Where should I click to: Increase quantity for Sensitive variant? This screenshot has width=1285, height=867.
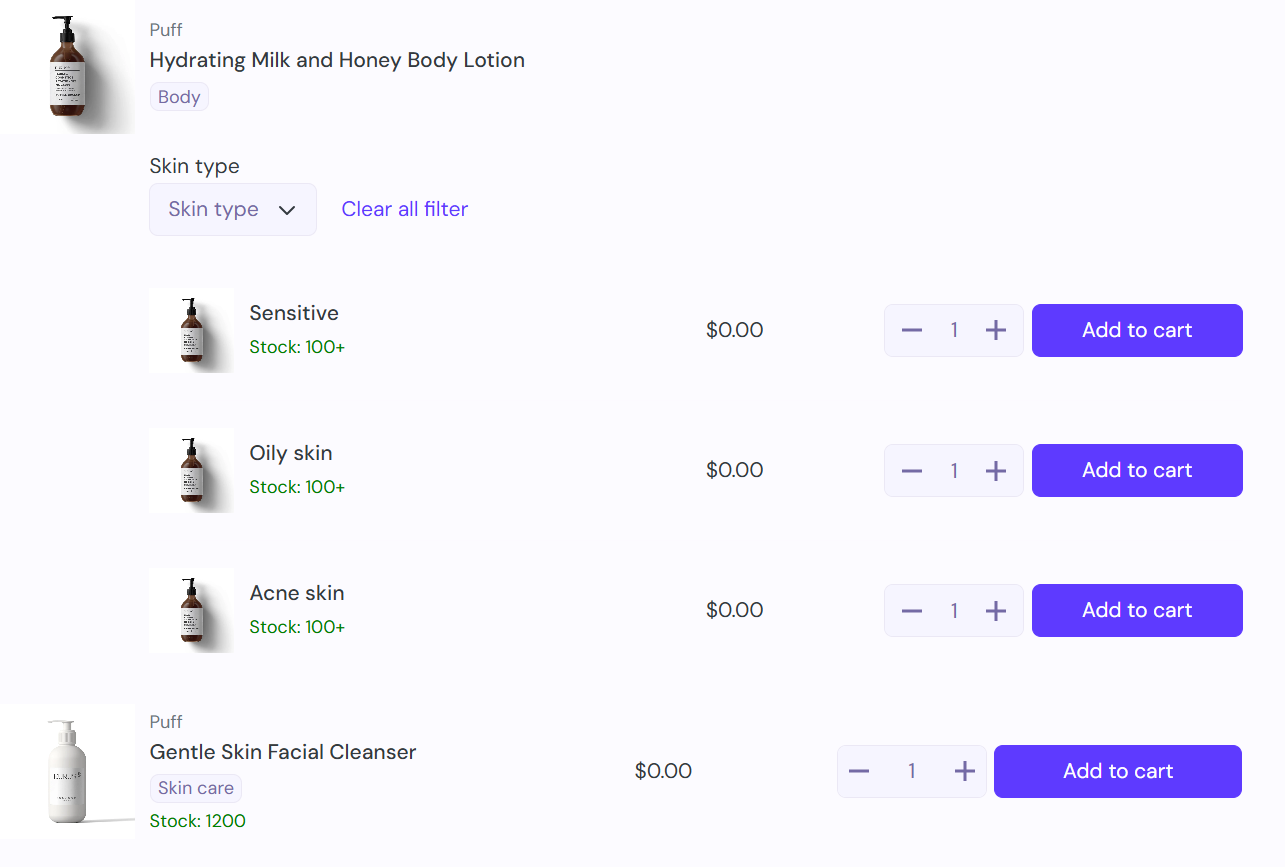(x=996, y=330)
